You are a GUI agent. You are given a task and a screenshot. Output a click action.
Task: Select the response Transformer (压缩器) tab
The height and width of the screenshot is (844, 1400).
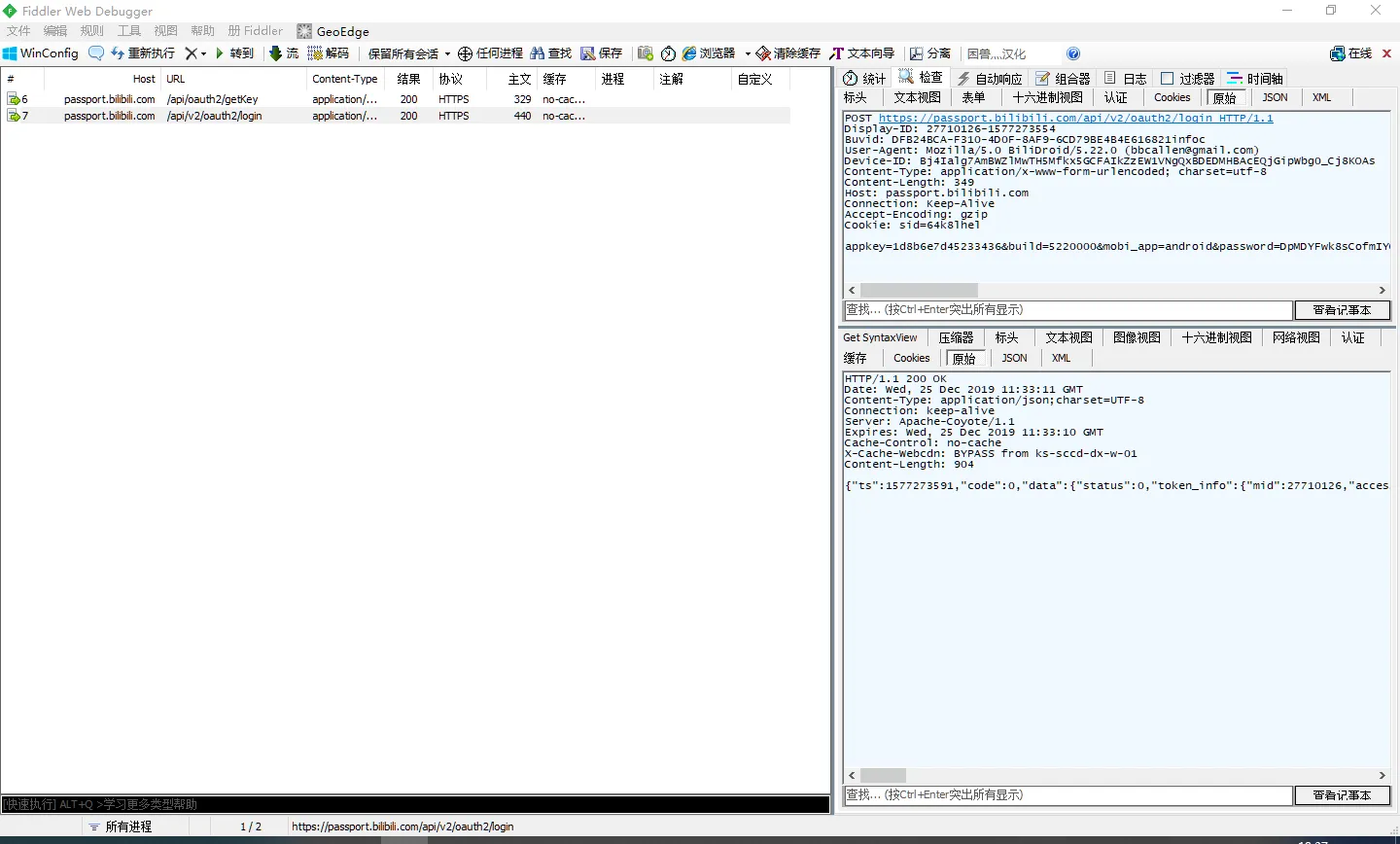pos(956,337)
